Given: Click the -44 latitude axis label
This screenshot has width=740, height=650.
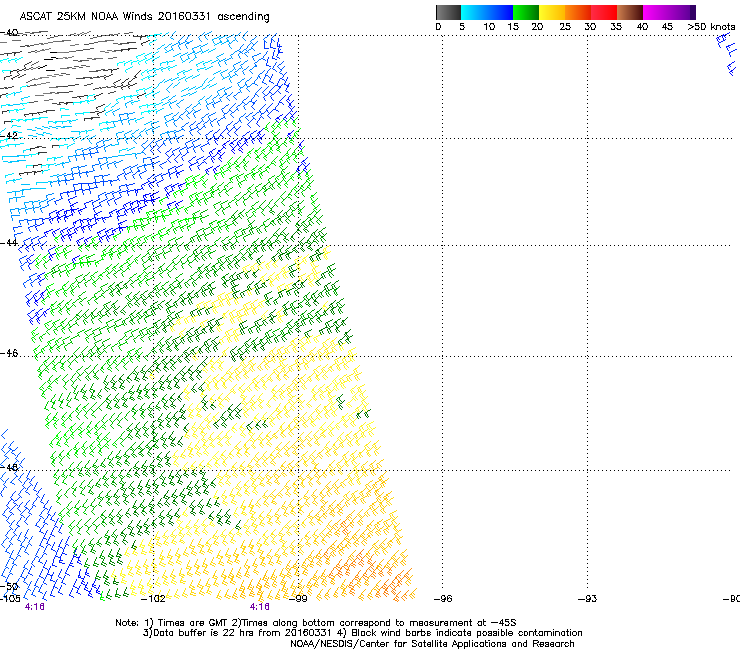Looking at the screenshot, I should coord(9,243).
